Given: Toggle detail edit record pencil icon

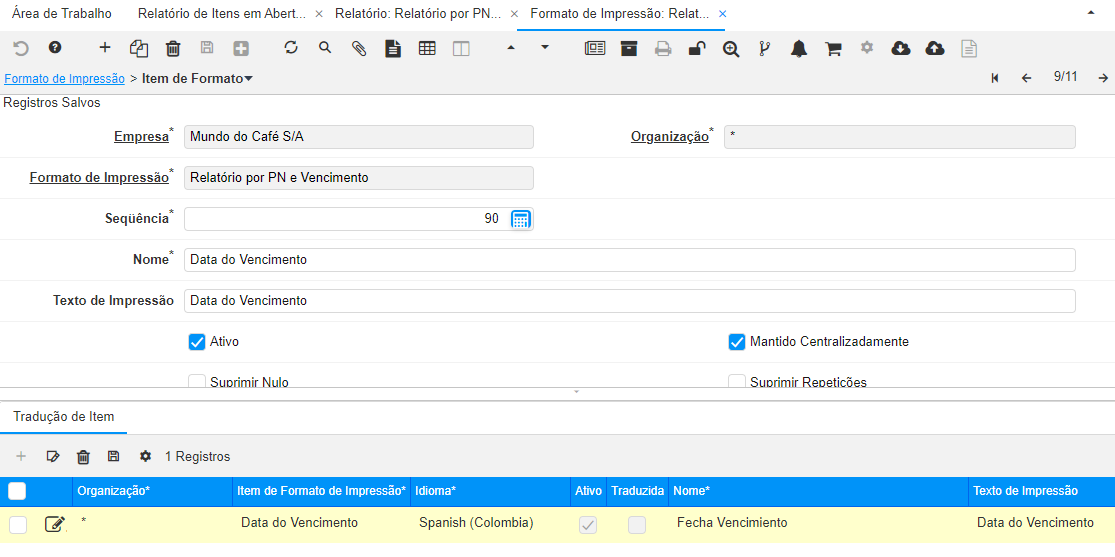Looking at the screenshot, I should pyautogui.click(x=52, y=456).
